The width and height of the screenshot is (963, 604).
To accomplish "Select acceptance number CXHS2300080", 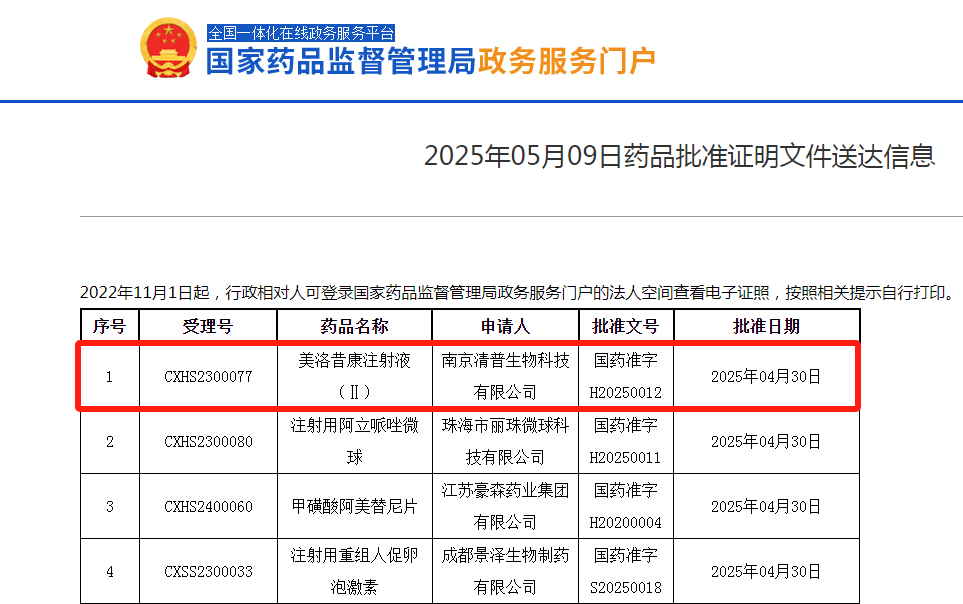I will point(208,442).
